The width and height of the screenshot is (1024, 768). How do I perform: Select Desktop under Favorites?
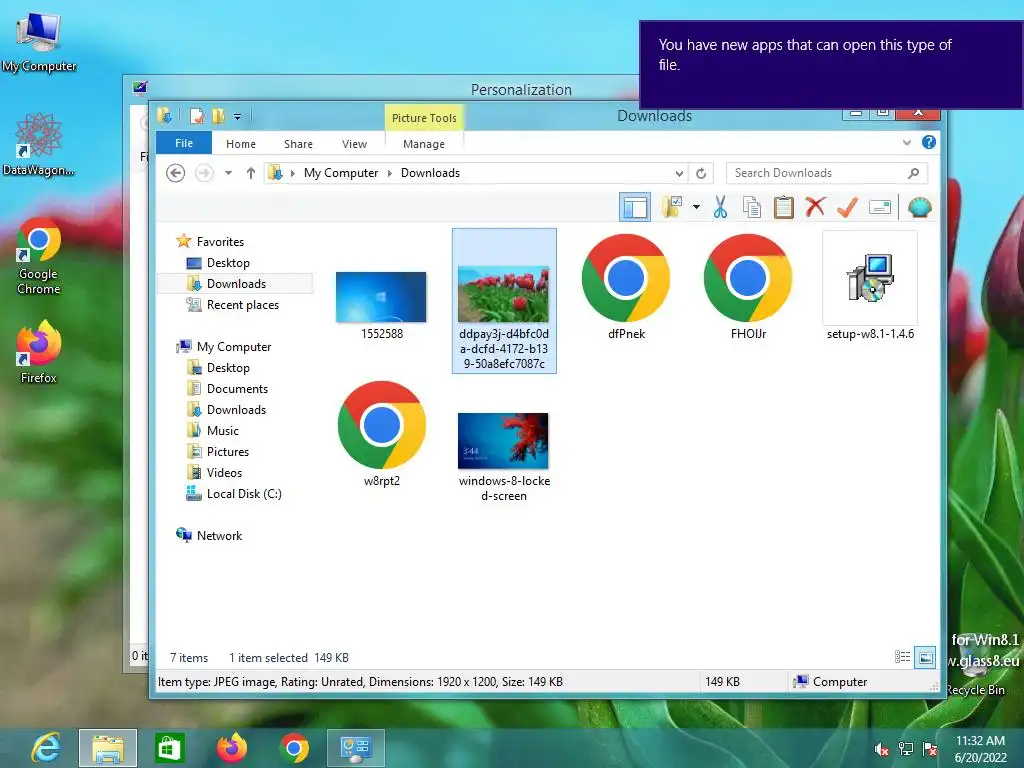click(228, 263)
